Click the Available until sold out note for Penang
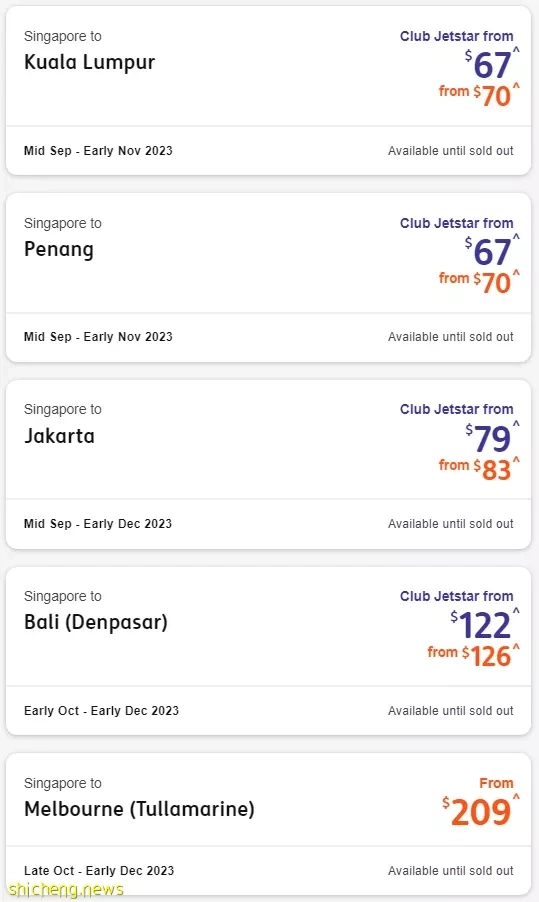Viewport: 539px width, 902px height. [450, 337]
